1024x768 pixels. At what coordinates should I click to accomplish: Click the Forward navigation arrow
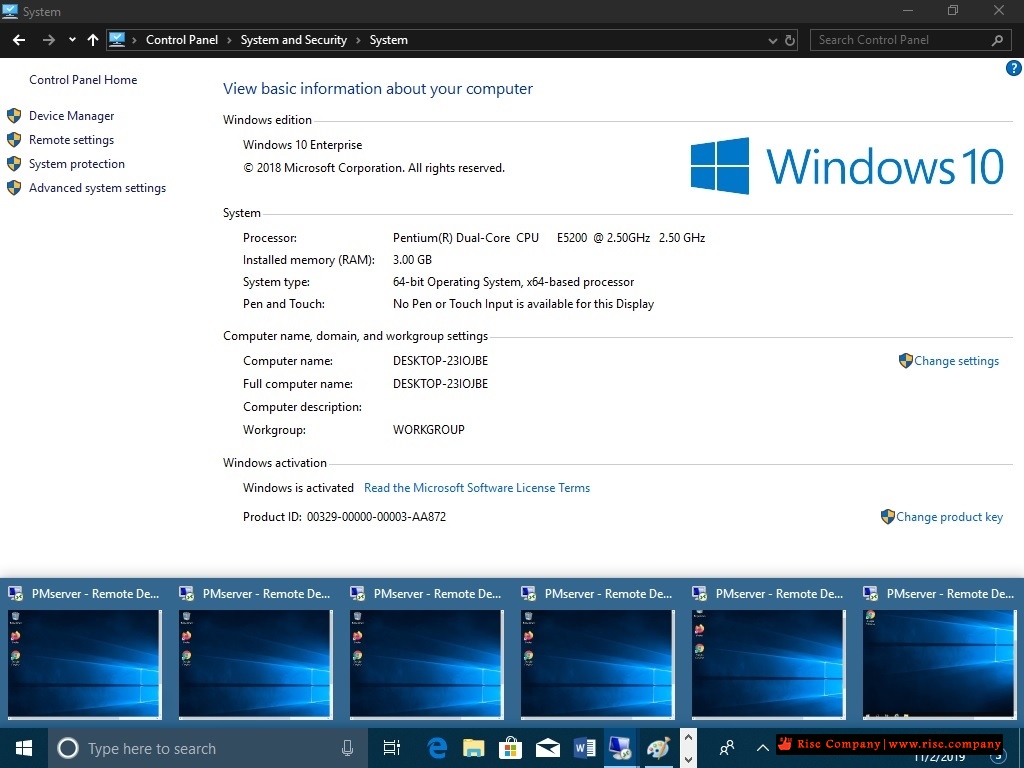[x=48, y=40]
